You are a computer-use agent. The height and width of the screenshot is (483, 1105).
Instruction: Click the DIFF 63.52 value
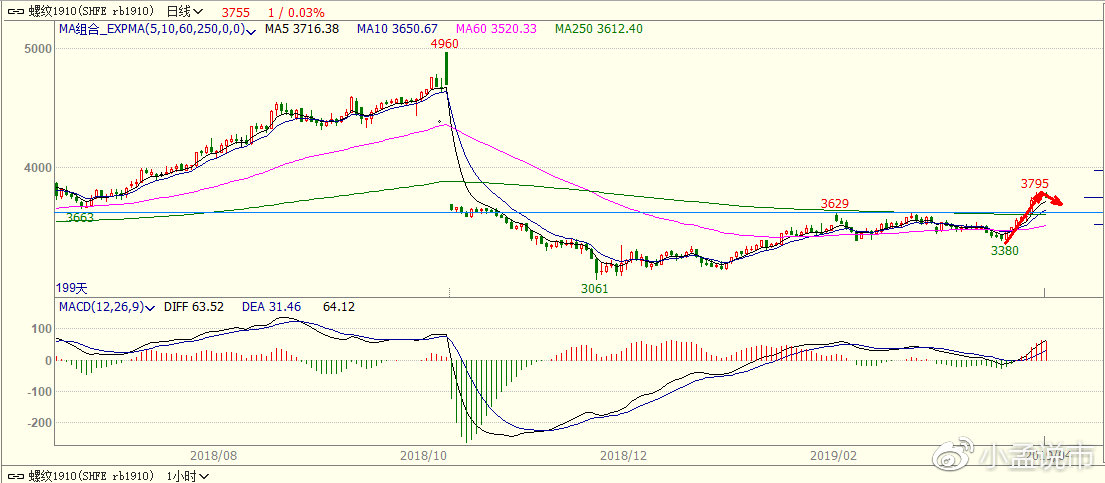(194, 307)
